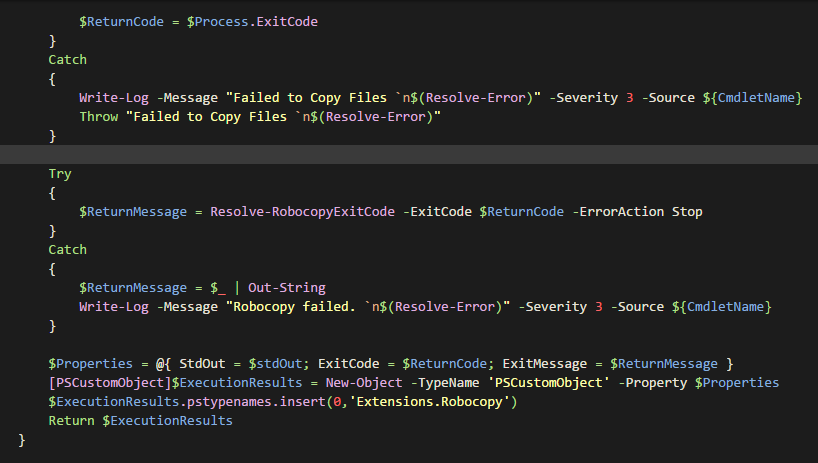Click the StdOut hashtable key
Image resolution: width=818 pixels, height=463 pixels.
pyautogui.click(x=202, y=364)
